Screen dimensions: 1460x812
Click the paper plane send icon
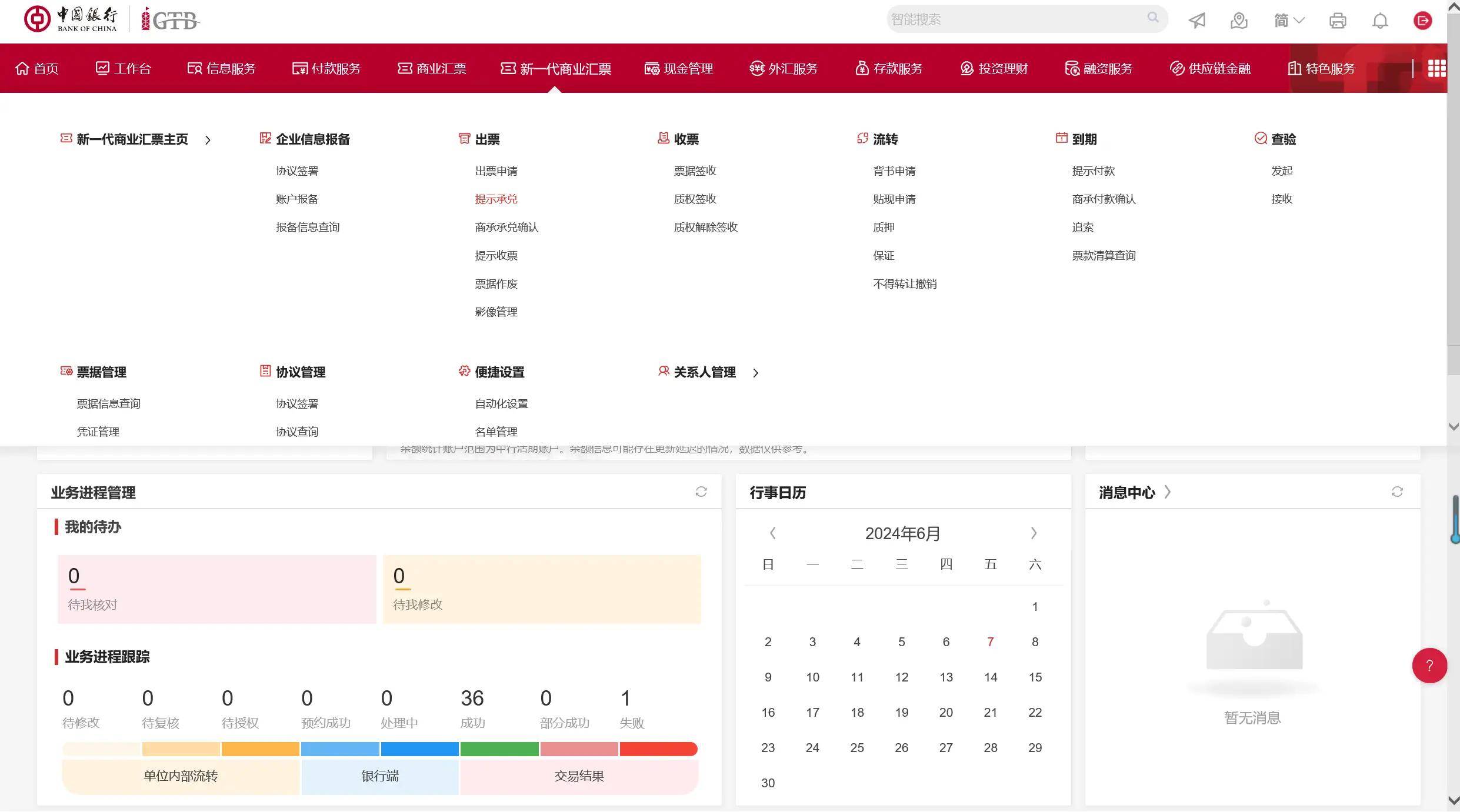pyautogui.click(x=1197, y=21)
